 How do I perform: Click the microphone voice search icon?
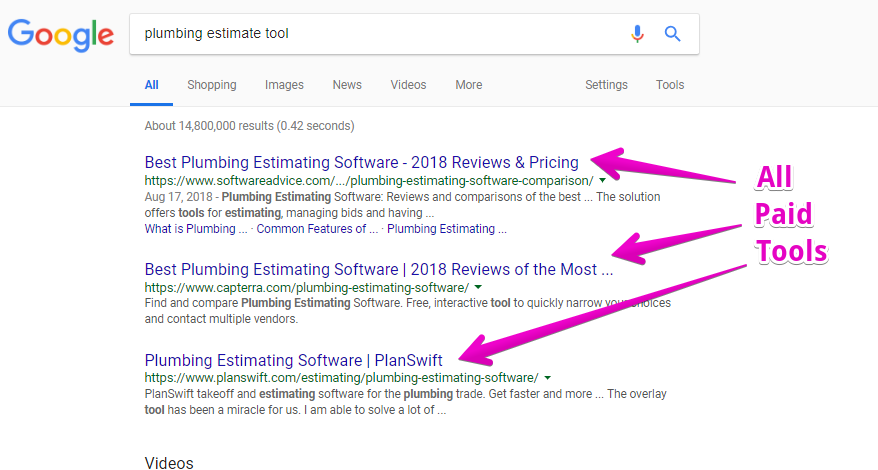pos(637,34)
